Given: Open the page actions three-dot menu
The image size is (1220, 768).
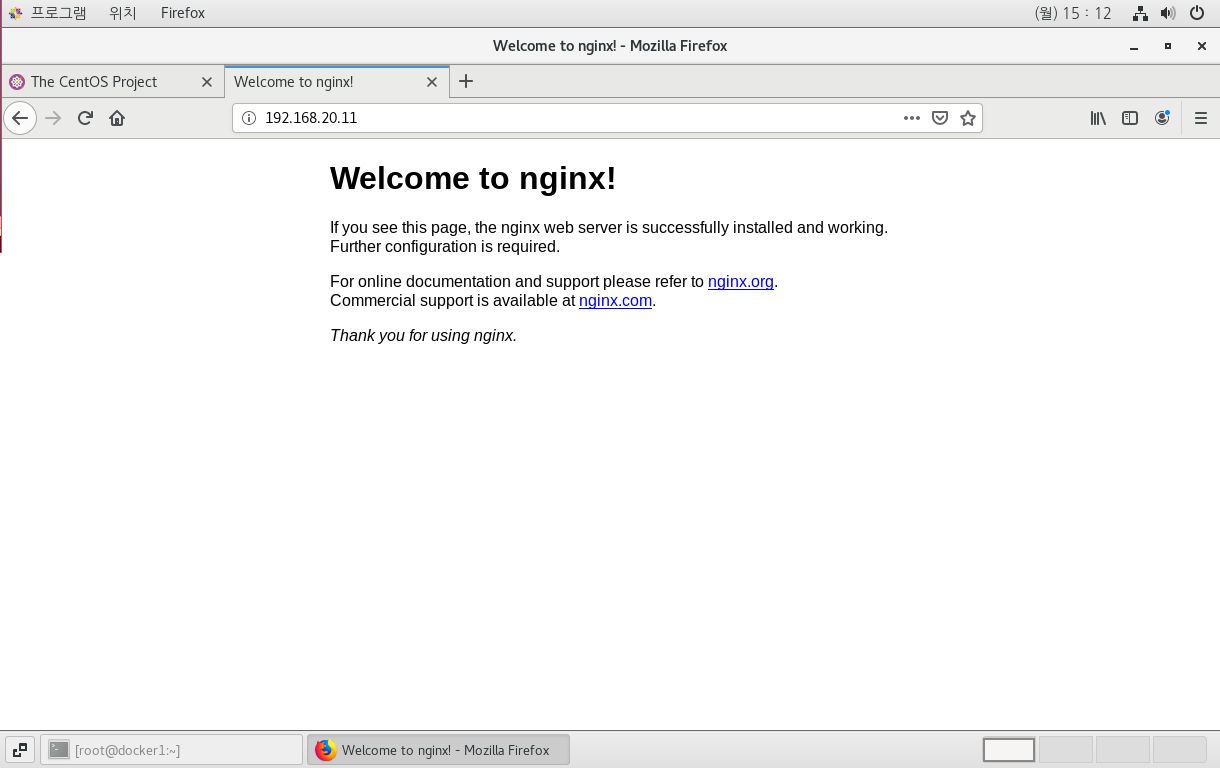Looking at the screenshot, I should click(x=912, y=118).
